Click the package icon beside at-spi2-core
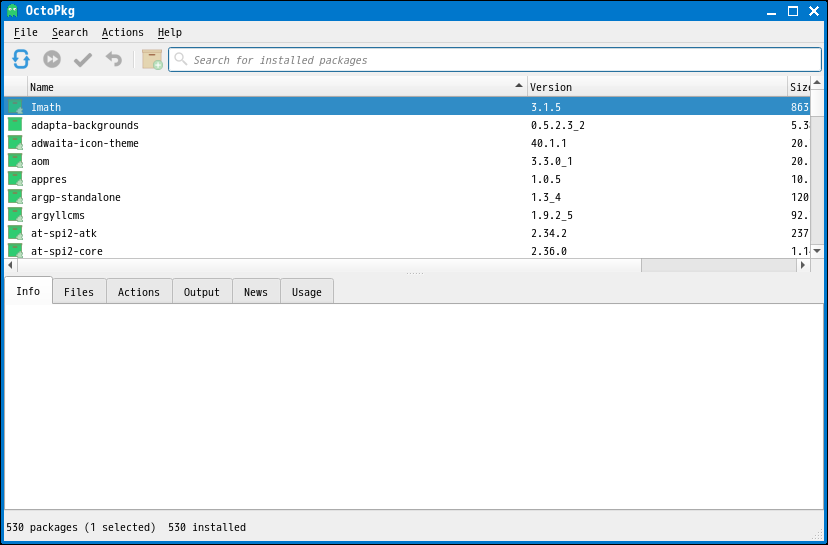The width and height of the screenshot is (828, 545). (x=15, y=250)
